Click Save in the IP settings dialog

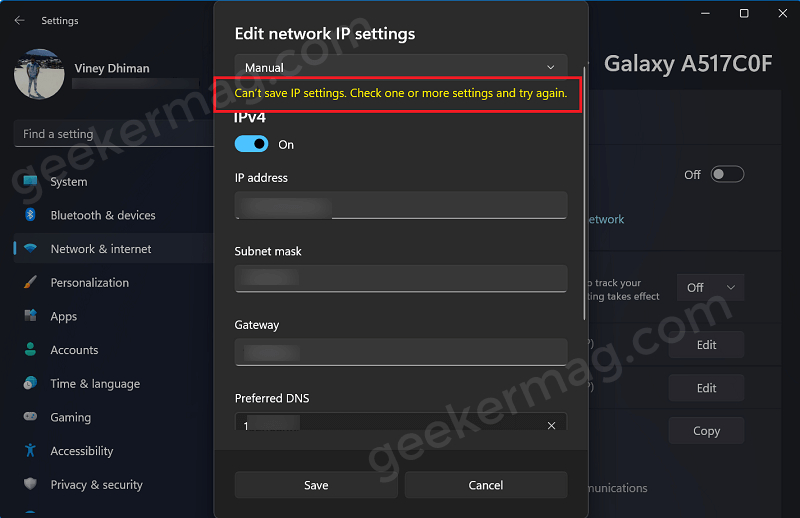316,485
